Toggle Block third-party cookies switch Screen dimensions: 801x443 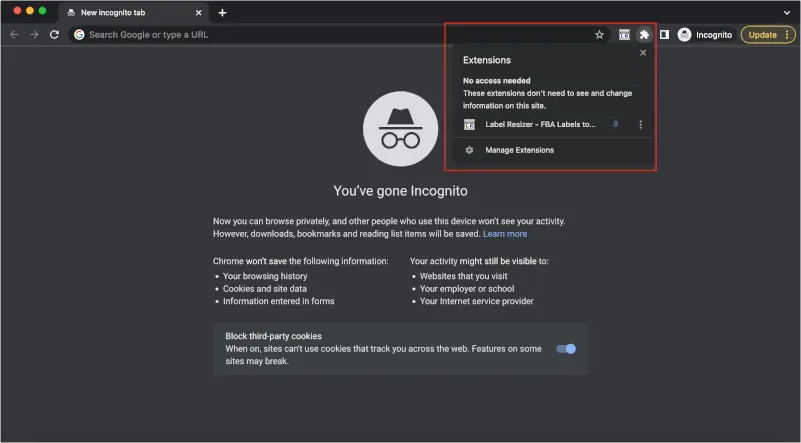click(x=566, y=349)
